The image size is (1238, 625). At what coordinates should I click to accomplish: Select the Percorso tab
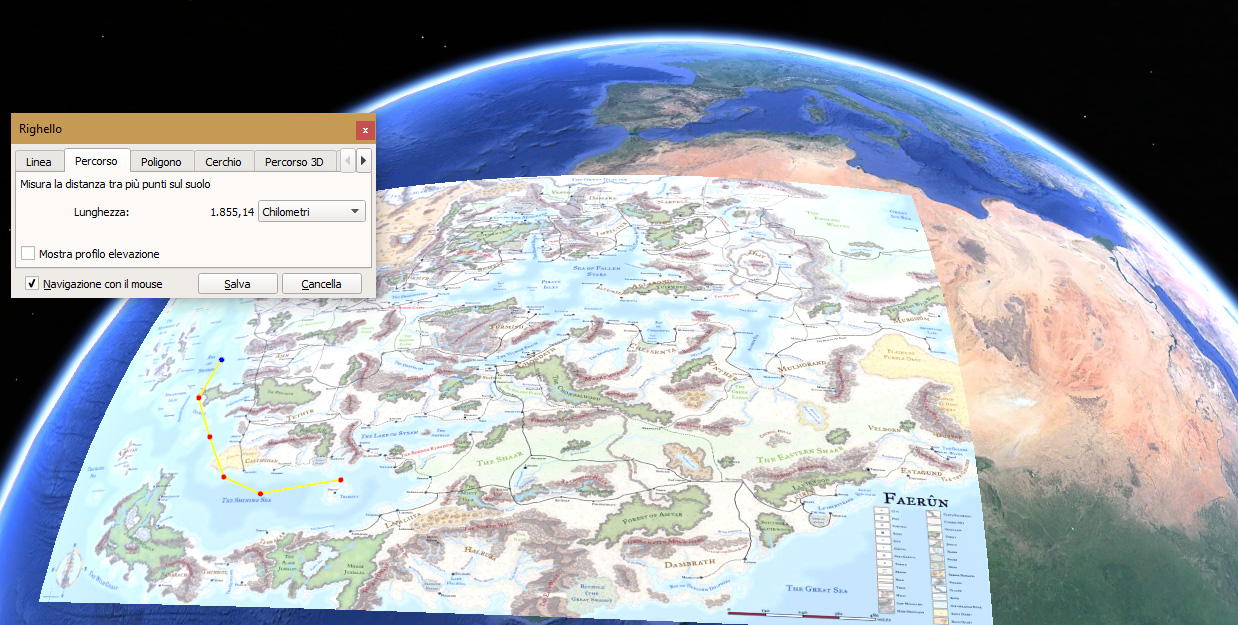point(96,161)
